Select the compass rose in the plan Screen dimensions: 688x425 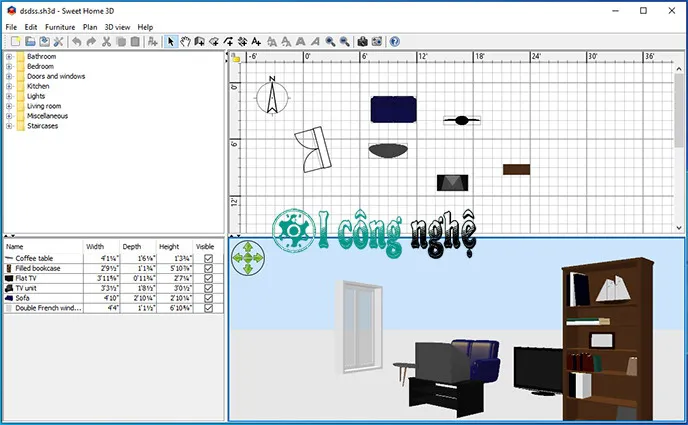[x=272, y=96]
